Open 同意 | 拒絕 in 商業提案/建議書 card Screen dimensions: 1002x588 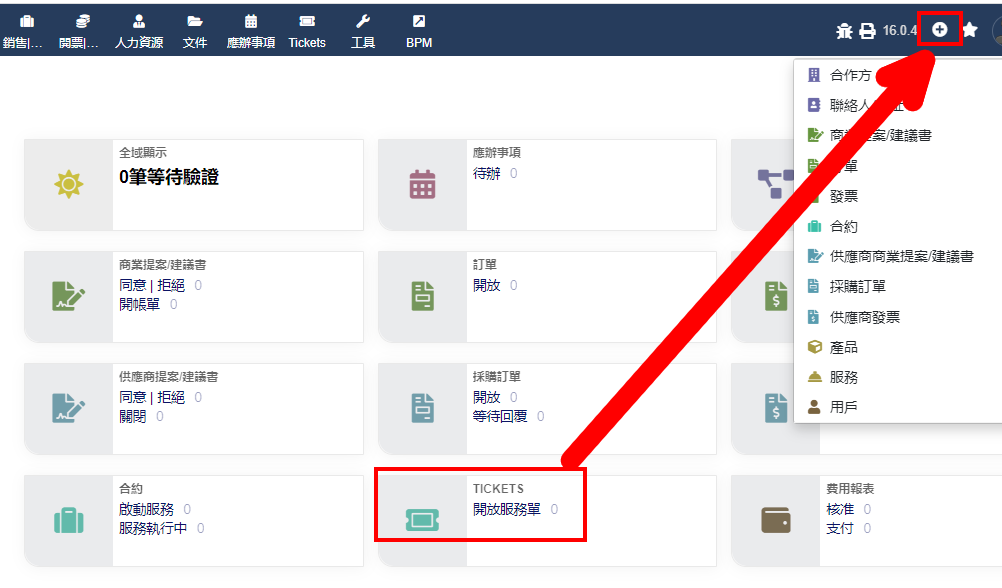click(x=152, y=285)
